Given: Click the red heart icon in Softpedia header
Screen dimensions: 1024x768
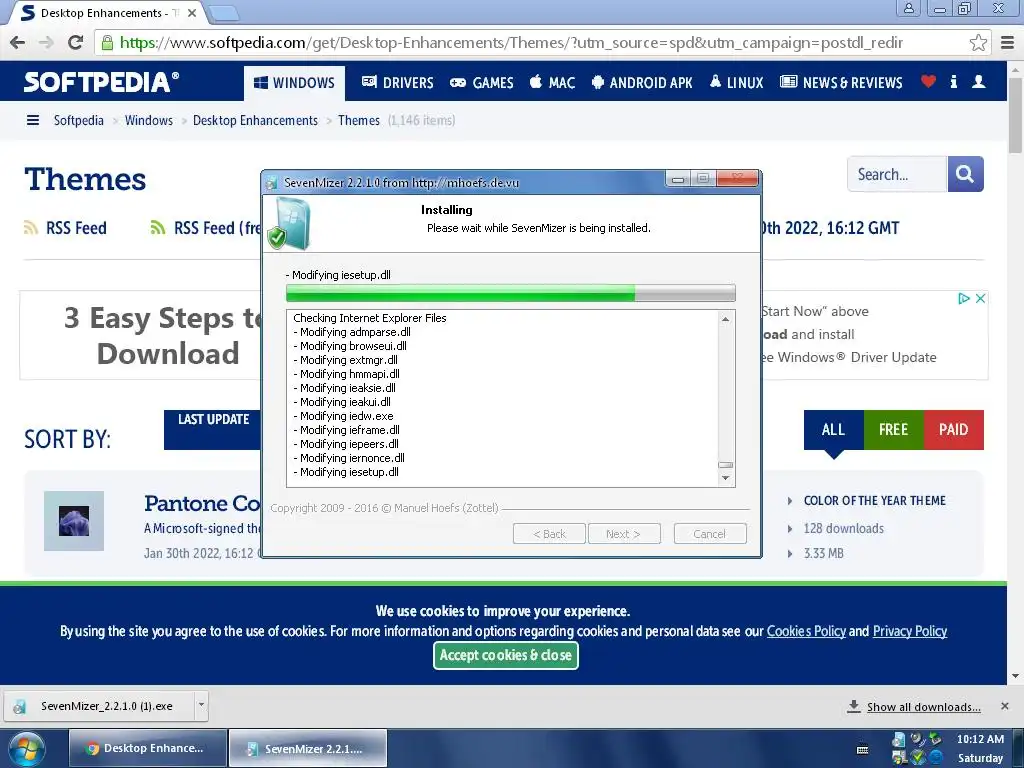Looking at the screenshot, I should click(928, 82).
